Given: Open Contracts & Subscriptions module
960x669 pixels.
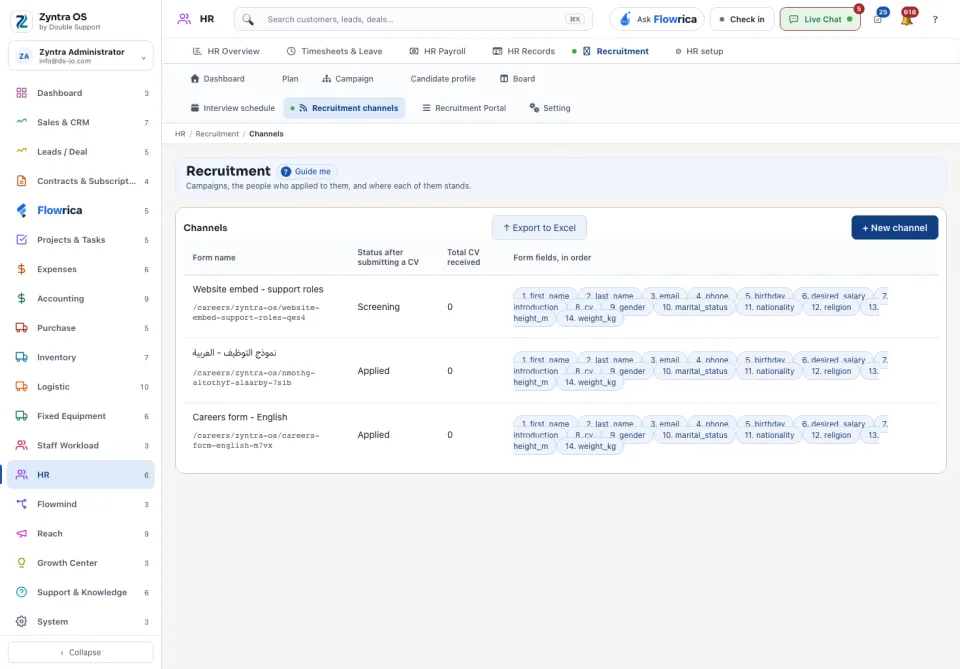Looking at the screenshot, I should pyautogui.click(x=80, y=181).
